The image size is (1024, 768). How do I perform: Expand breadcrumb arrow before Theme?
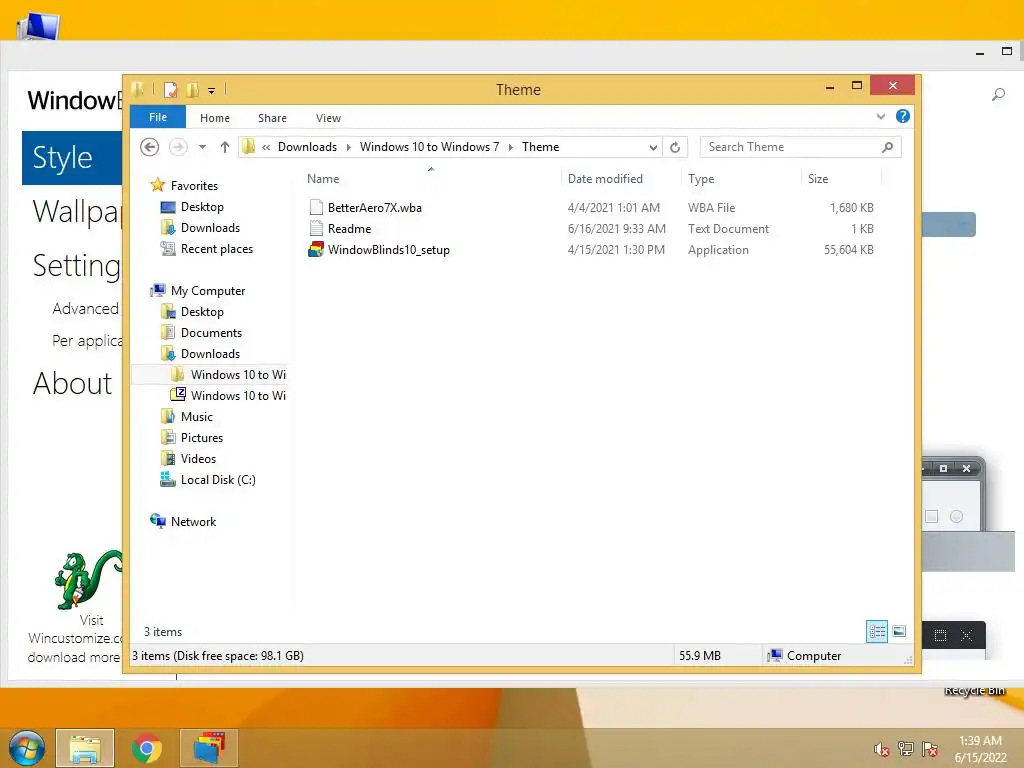tap(510, 147)
